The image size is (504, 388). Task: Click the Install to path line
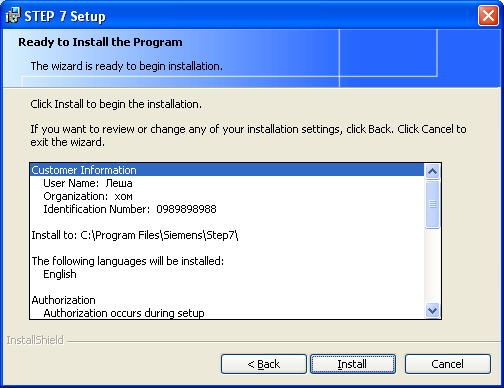[135, 235]
